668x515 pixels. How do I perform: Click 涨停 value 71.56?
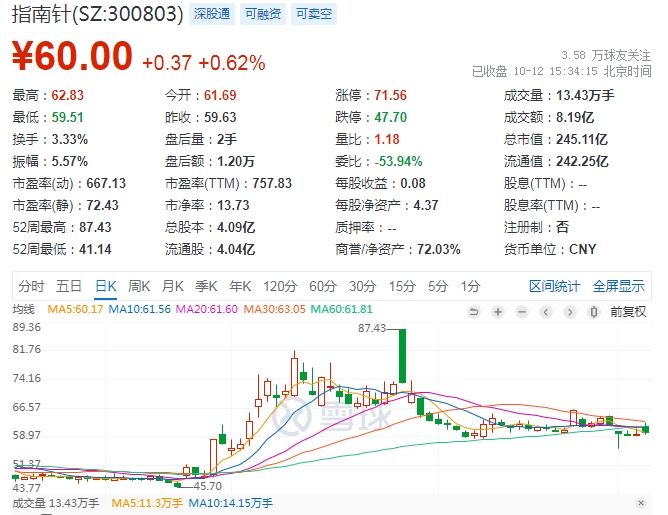point(391,95)
